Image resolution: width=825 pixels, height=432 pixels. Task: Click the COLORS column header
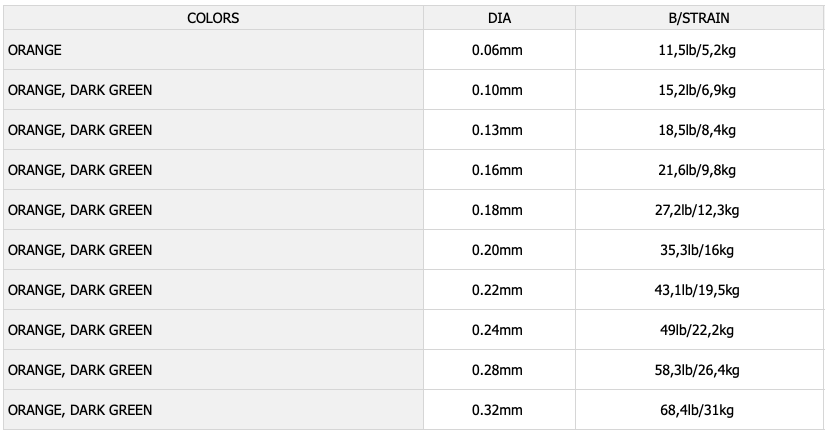(213, 18)
